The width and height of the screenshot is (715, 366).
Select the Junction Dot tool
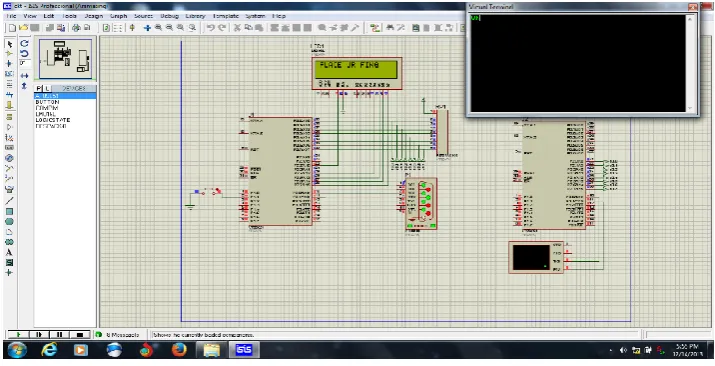[x=9, y=64]
